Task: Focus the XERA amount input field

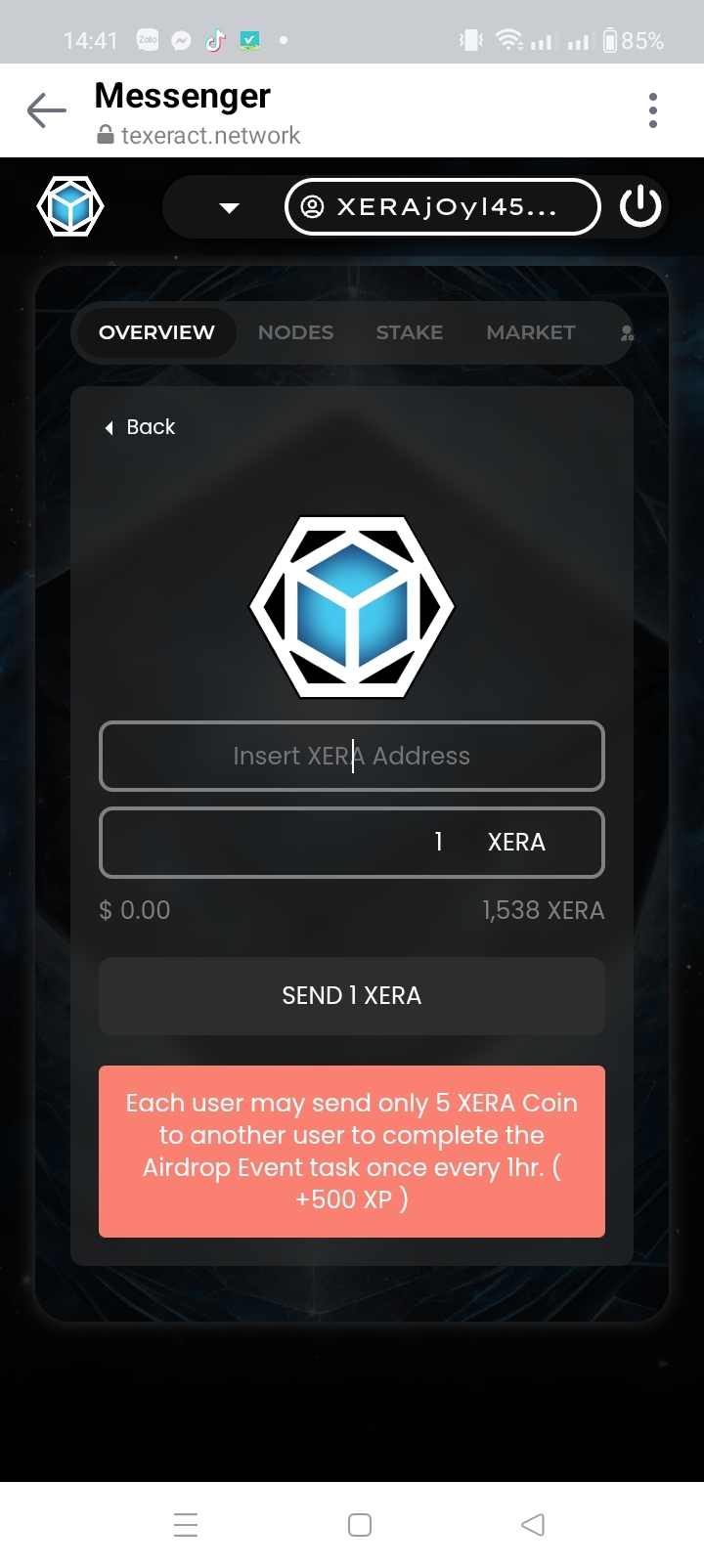Action: click(352, 843)
